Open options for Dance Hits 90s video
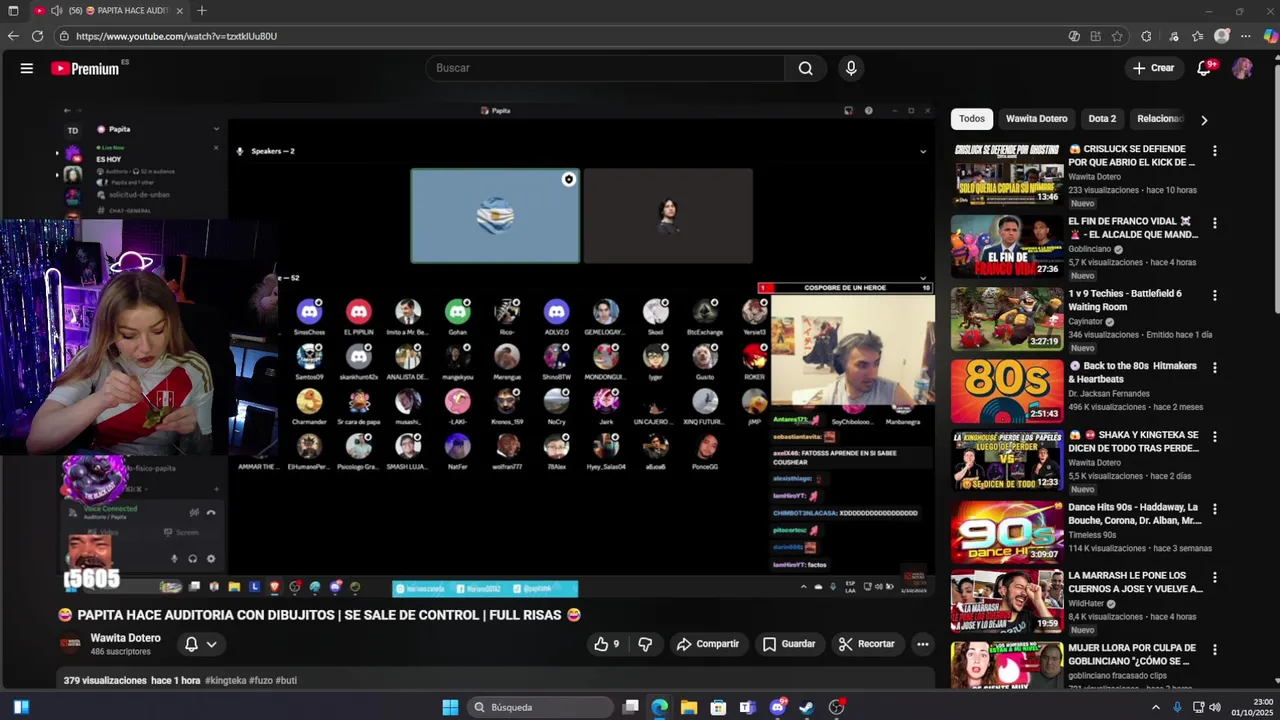The image size is (1280, 720). click(x=1215, y=509)
